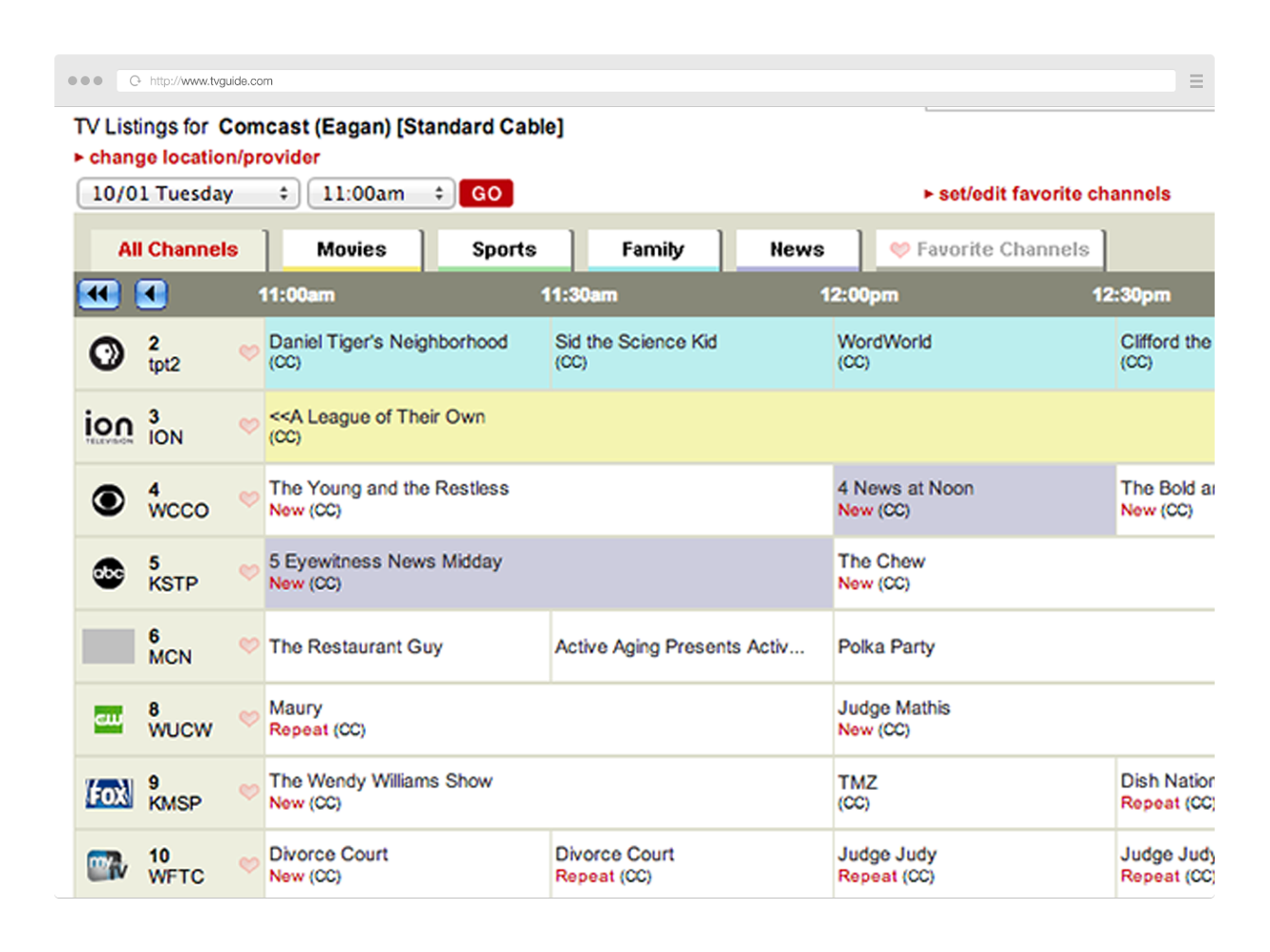Click the CBS eye logo next to WCCO
Screen dimensions: 1270x952
pyautogui.click(x=107, y=499)
